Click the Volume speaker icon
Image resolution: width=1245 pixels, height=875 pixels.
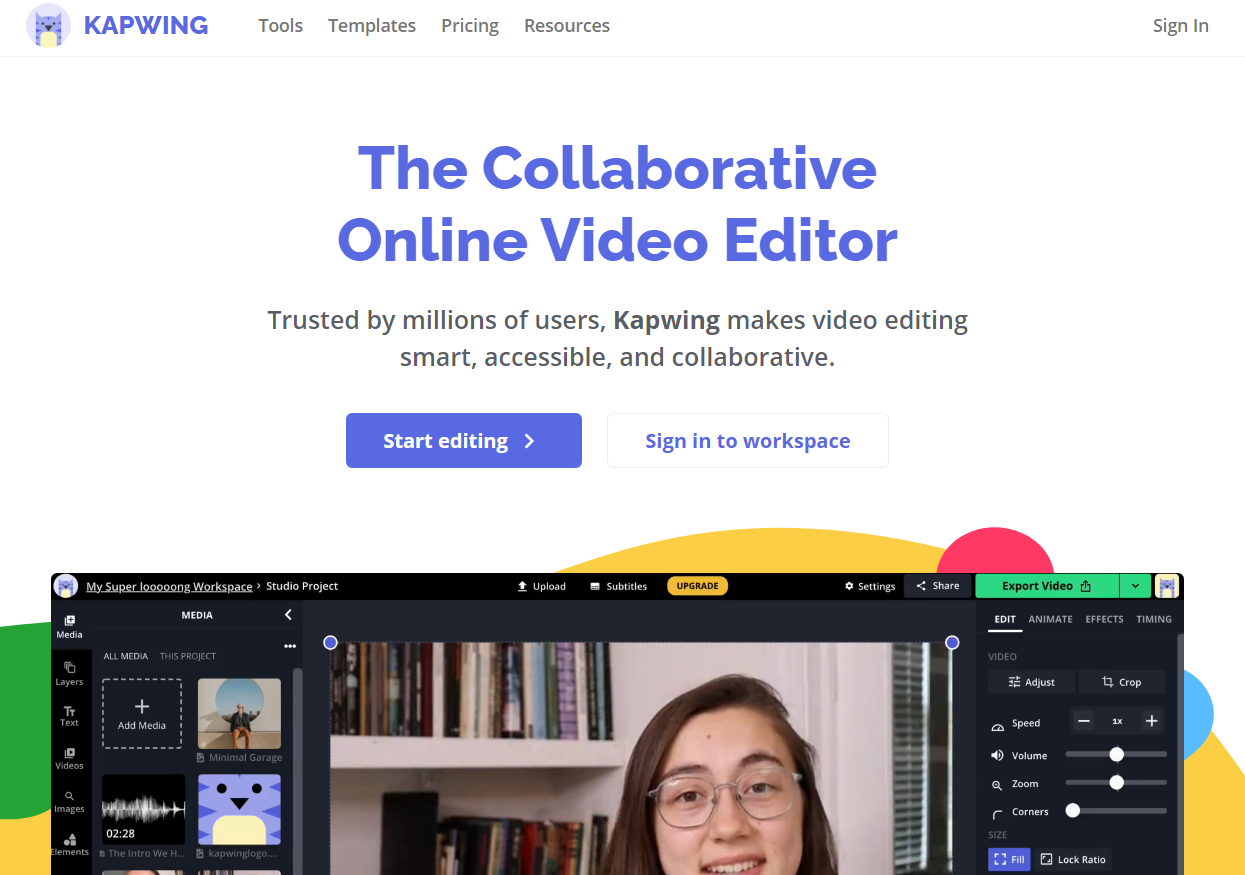point(997,756)
